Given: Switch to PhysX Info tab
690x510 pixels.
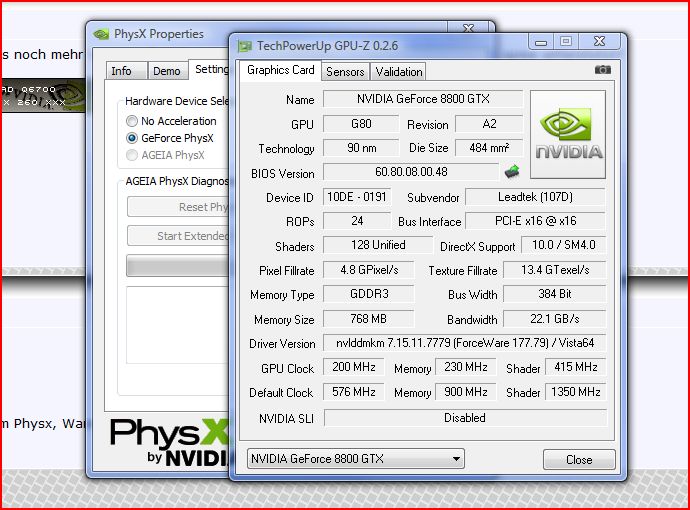Looking at the screenshot, I should coord(126,71).
